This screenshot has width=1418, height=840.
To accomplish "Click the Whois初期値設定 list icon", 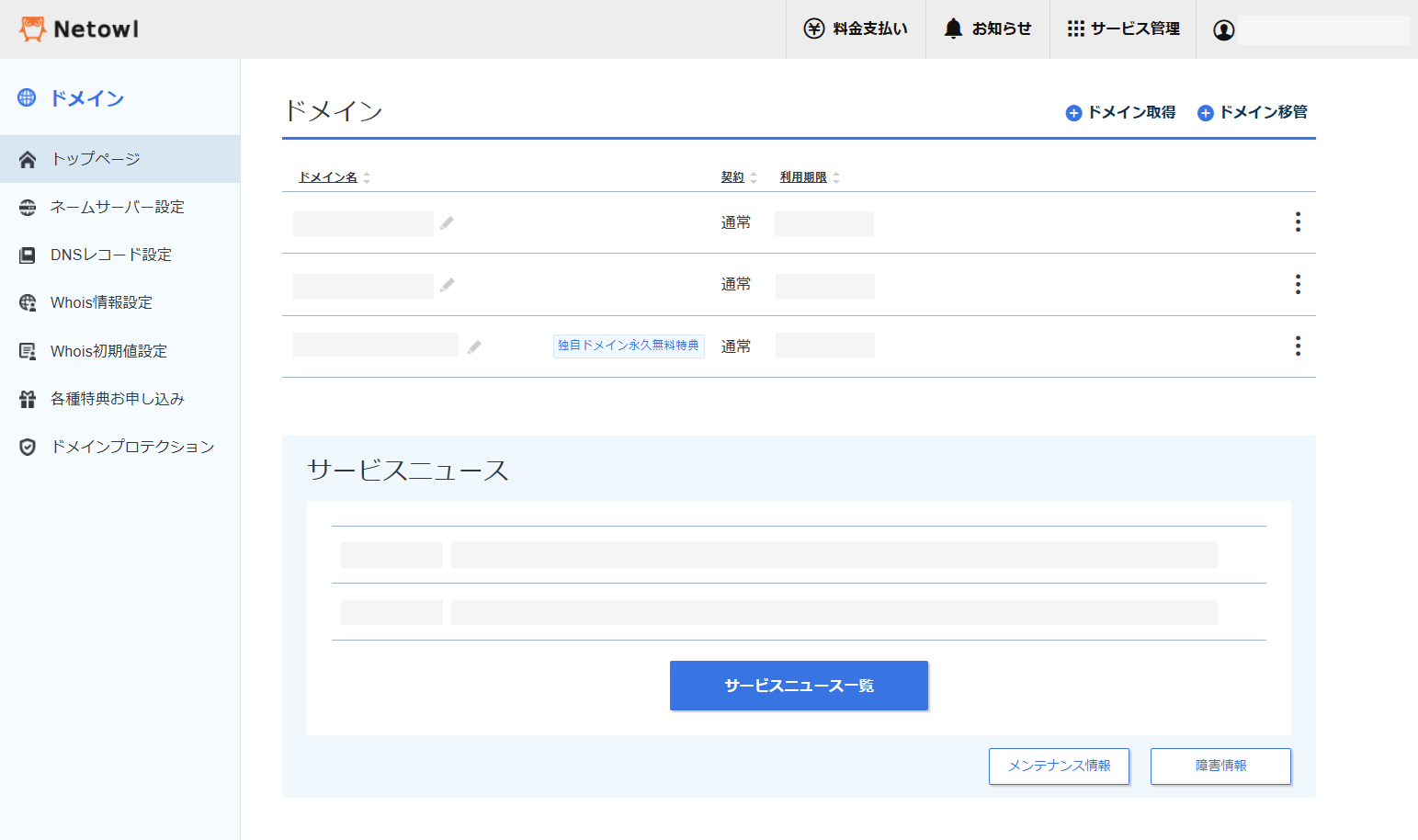I will (x=28, y=351).
